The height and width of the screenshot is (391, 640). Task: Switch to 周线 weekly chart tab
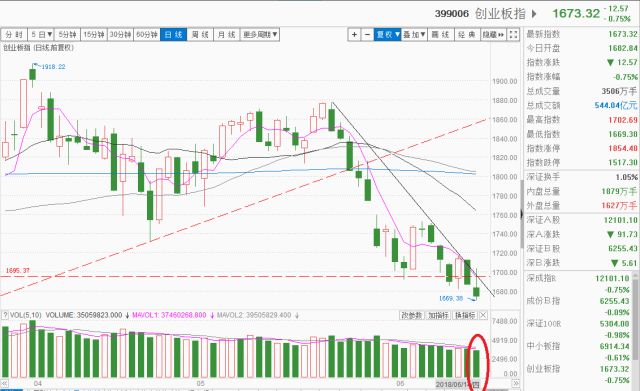tap(200, 35)
